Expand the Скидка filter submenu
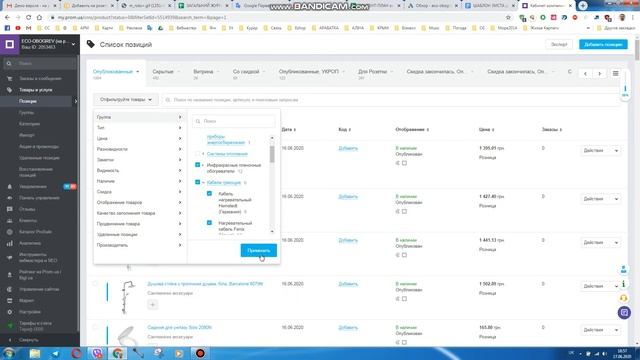The height and width of the screenshot is (360, 640). pyautogui.click(x=139, y=192)
